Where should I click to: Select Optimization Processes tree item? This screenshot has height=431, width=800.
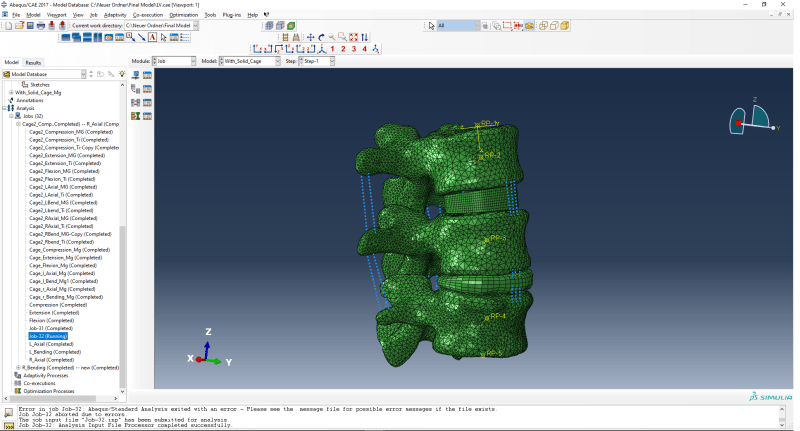pos(49,391)
